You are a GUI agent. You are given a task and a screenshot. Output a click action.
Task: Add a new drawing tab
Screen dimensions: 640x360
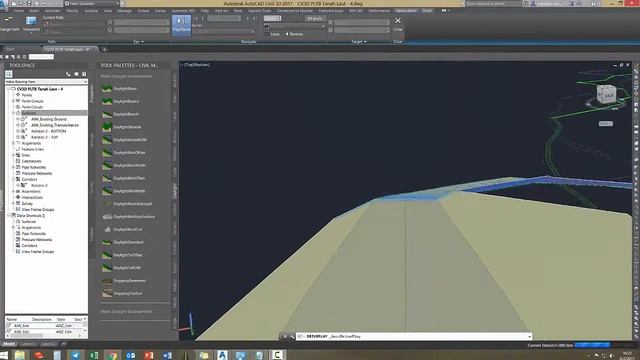click(104, 49)
